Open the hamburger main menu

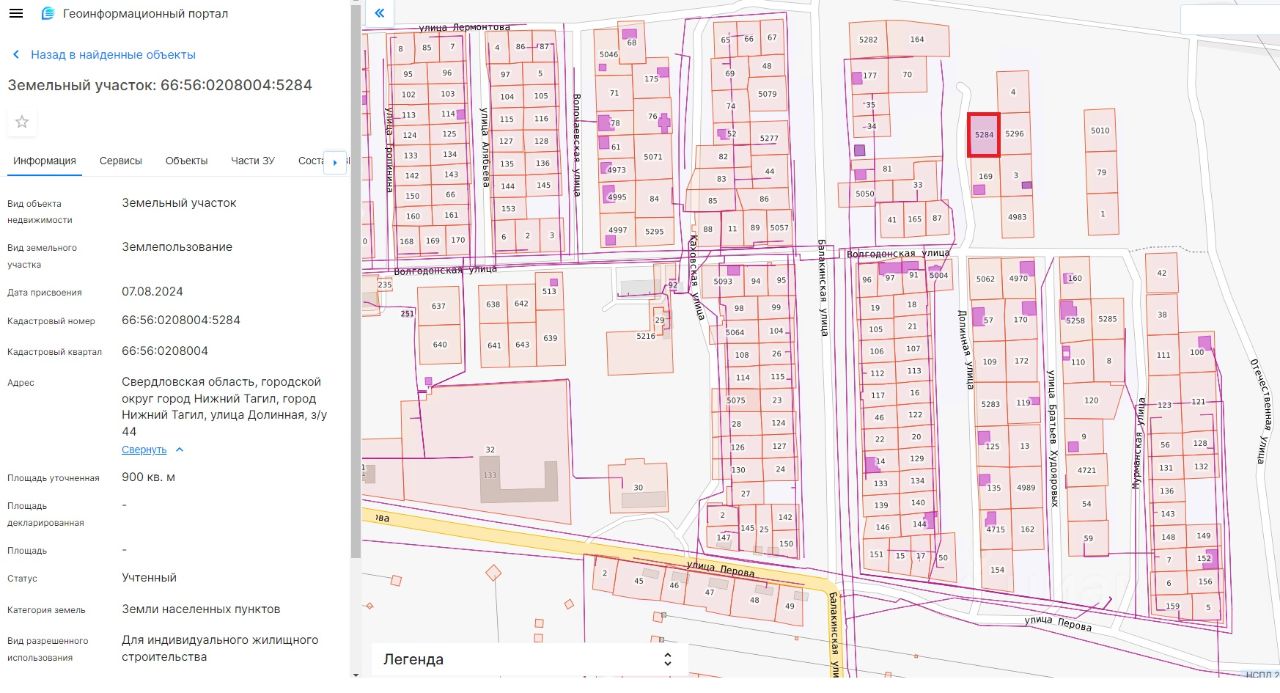pos(16,14)
